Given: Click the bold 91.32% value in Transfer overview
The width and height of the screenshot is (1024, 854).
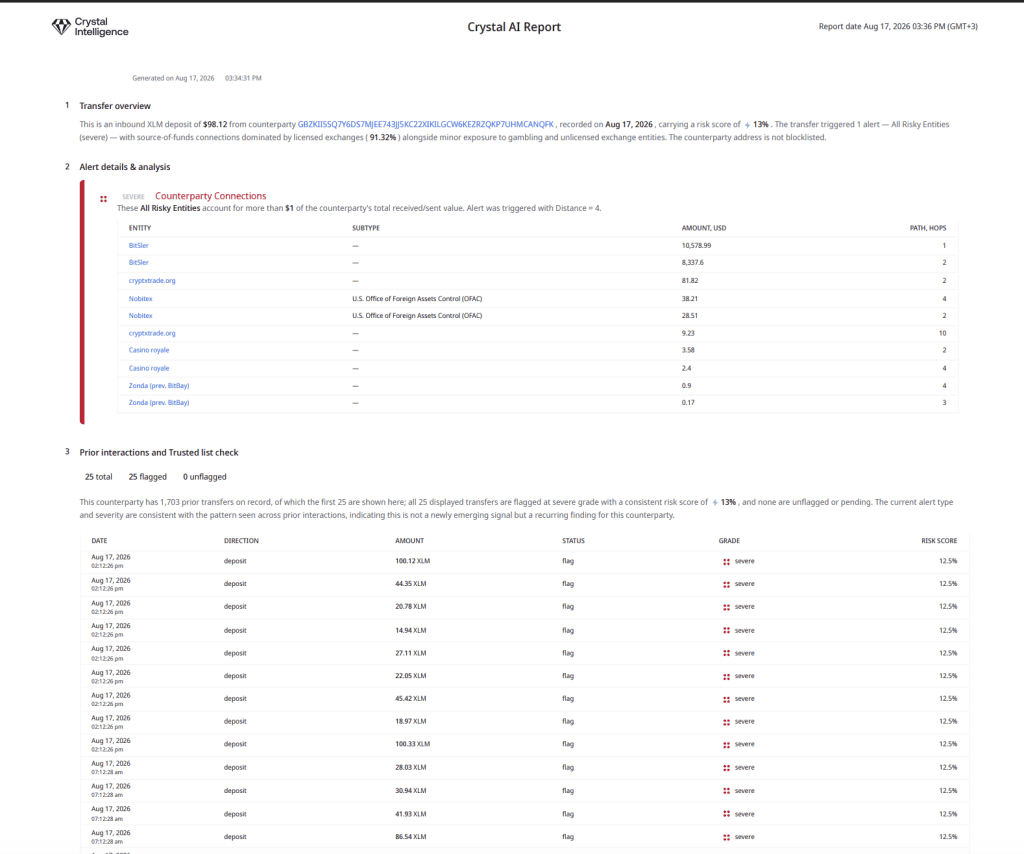Looking at the screenshot, I should pyautogui.click(x=382, y=137).
